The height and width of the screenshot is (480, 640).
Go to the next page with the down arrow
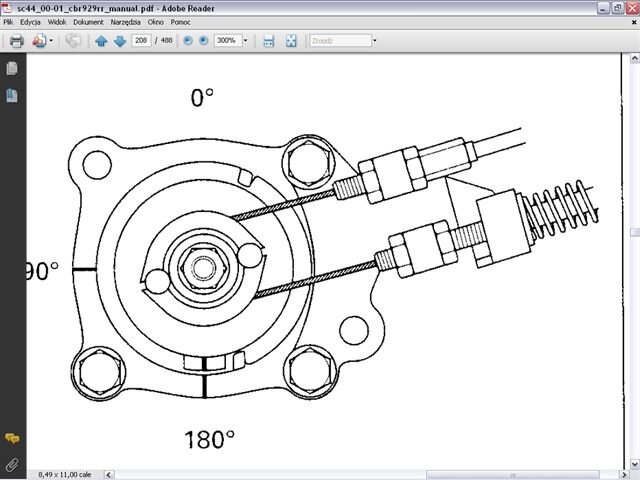point(119,41)
